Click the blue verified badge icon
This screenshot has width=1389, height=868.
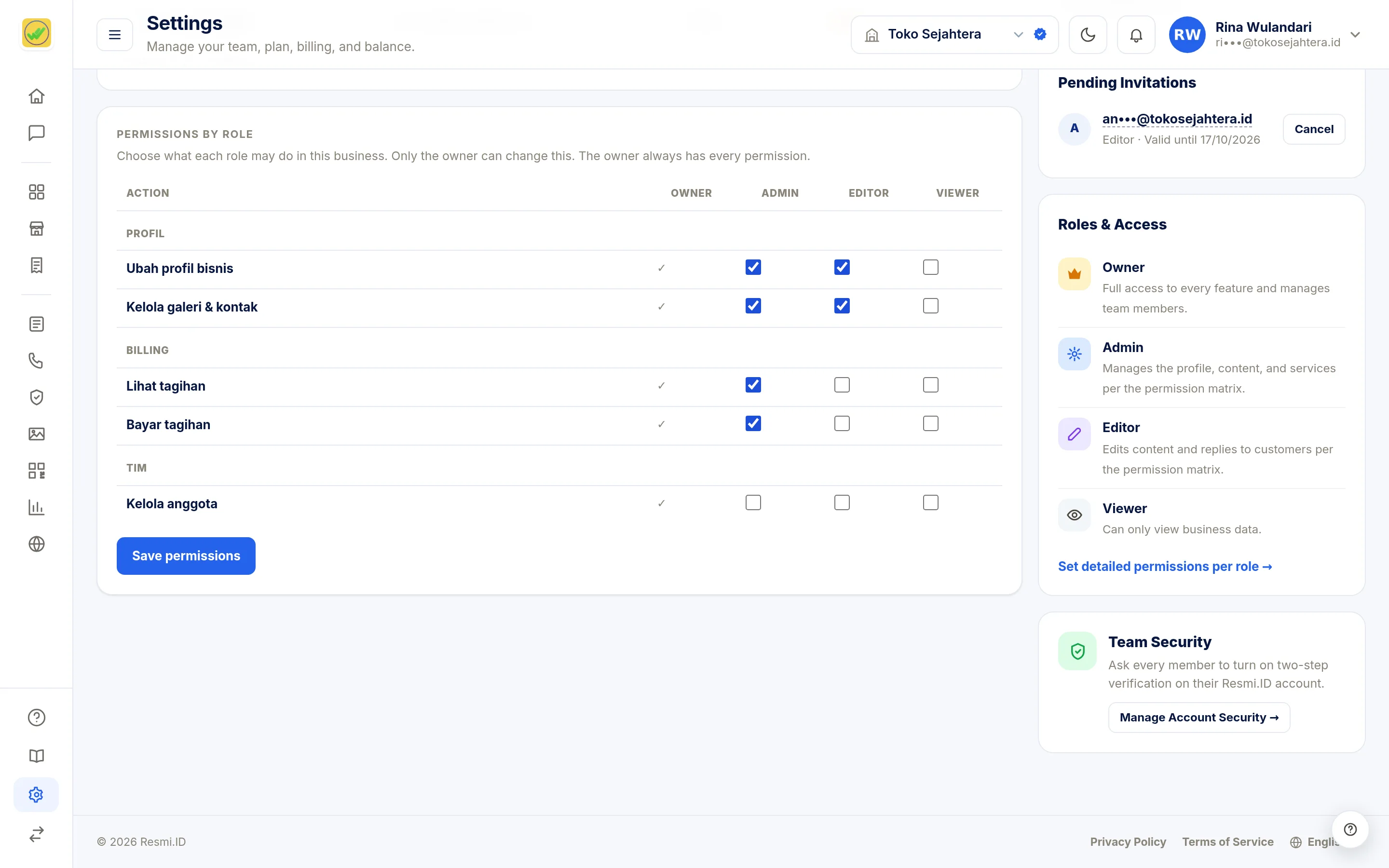point(1040,34)
